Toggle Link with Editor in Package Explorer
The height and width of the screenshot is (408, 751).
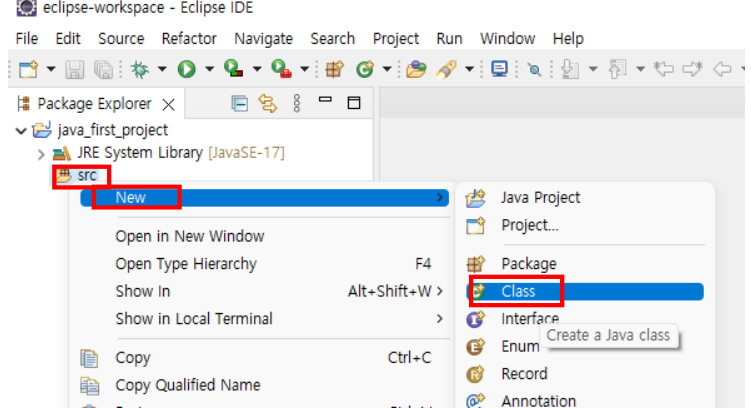pos(268,103)
